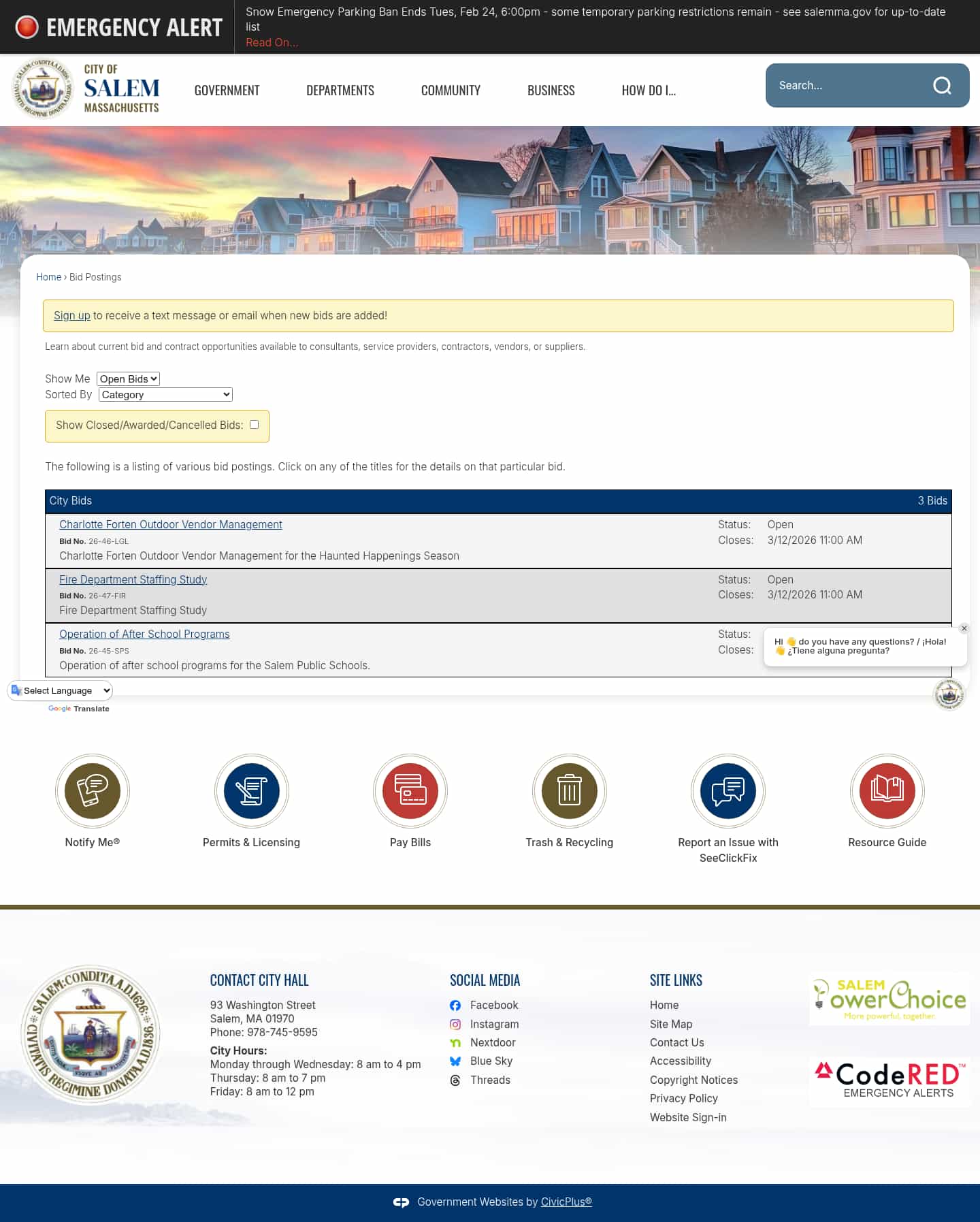This screenshot has height=1222, width=980.
Task: Click the Site Map link
Action: (671, 1025)
